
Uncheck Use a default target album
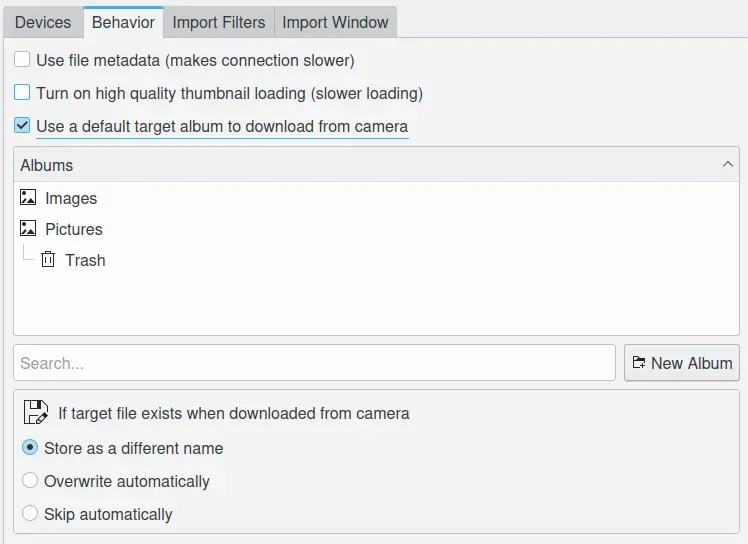(22, 126)
